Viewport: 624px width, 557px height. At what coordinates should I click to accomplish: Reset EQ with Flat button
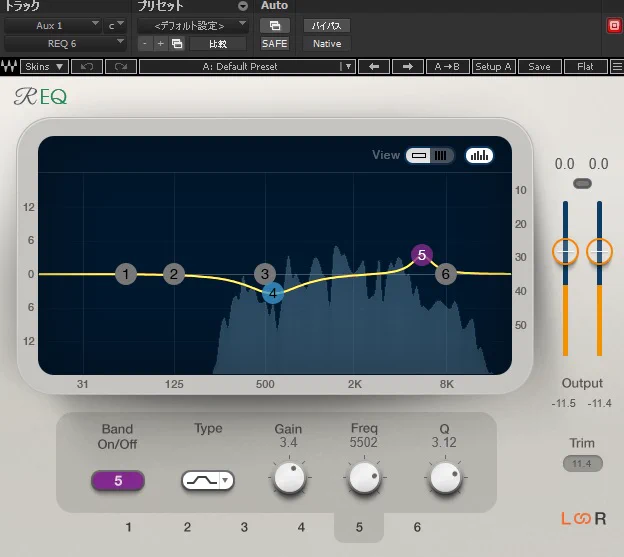coord(585,66)
